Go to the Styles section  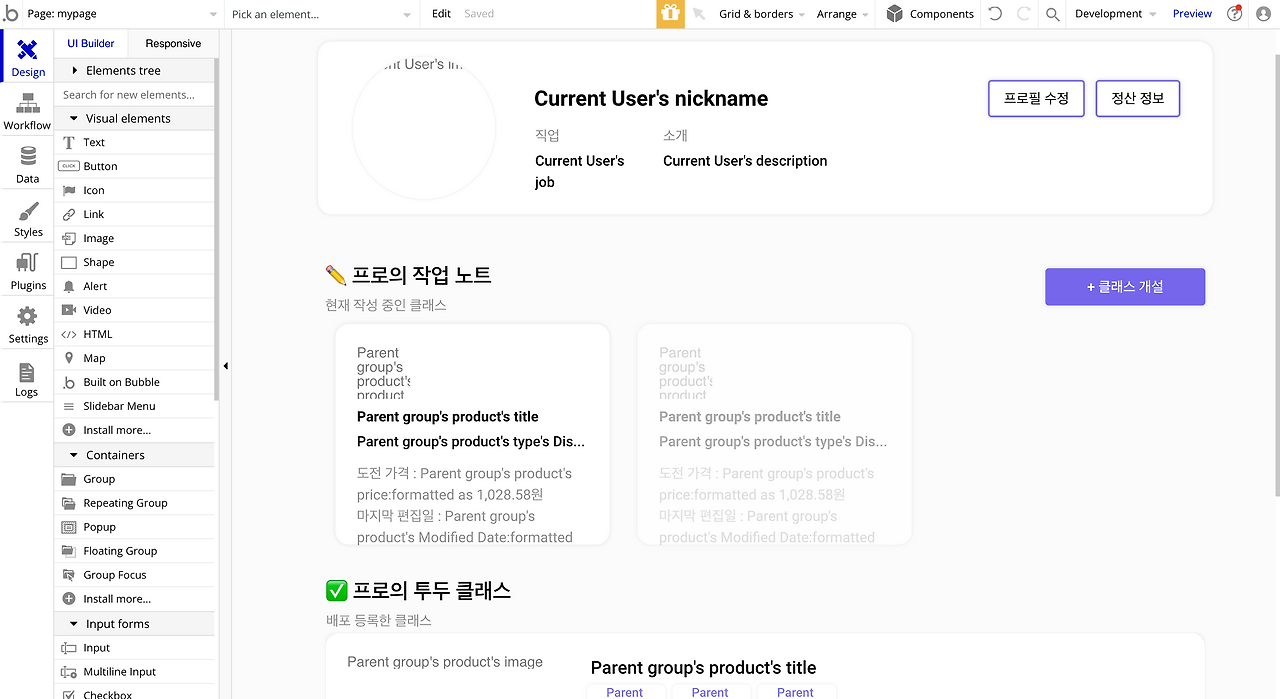click(28, 218)
